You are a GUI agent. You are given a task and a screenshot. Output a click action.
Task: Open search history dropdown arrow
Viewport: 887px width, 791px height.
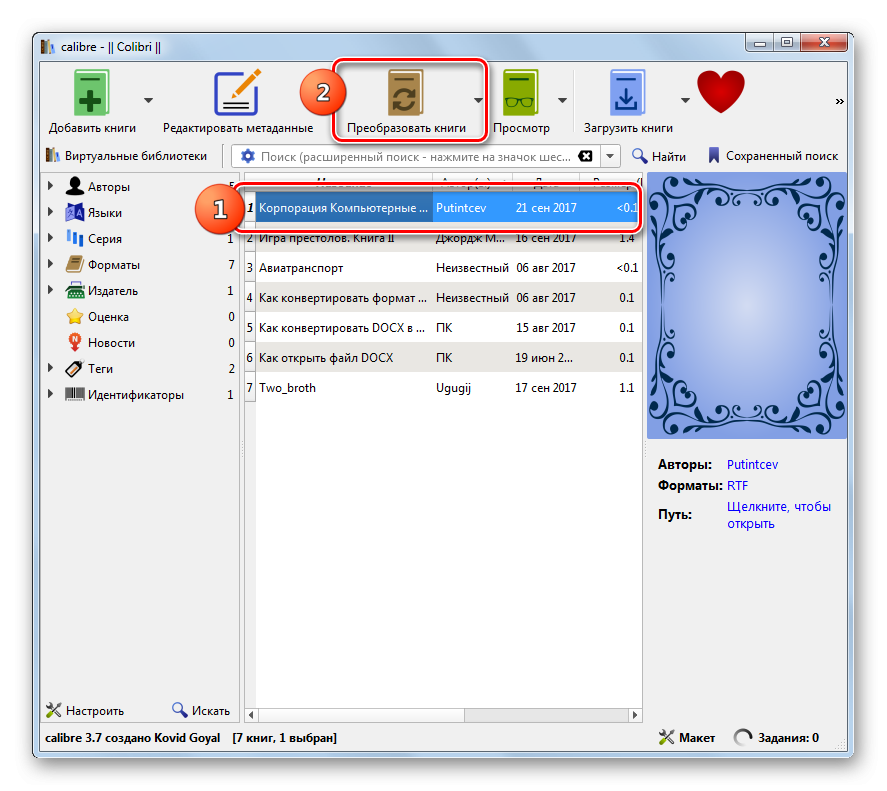point(610,156)
